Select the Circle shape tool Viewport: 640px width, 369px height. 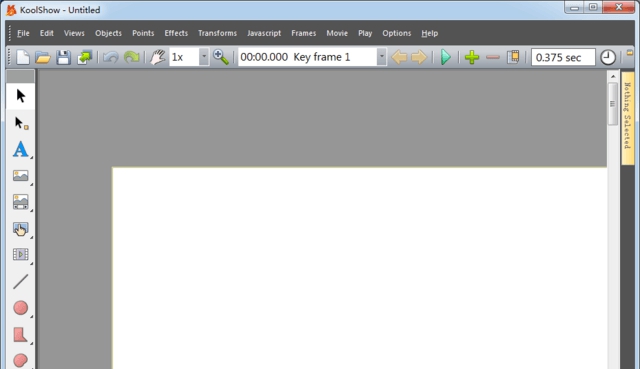pyautogui.click(x=20, y=308)
